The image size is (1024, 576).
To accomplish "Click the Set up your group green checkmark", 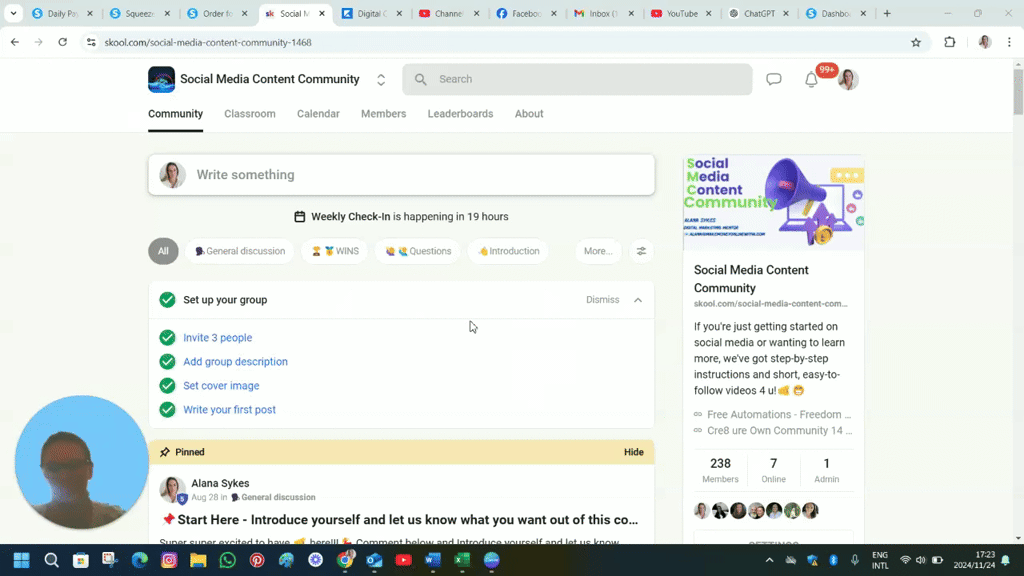I will pyautogui.click(x=167, y=300).
